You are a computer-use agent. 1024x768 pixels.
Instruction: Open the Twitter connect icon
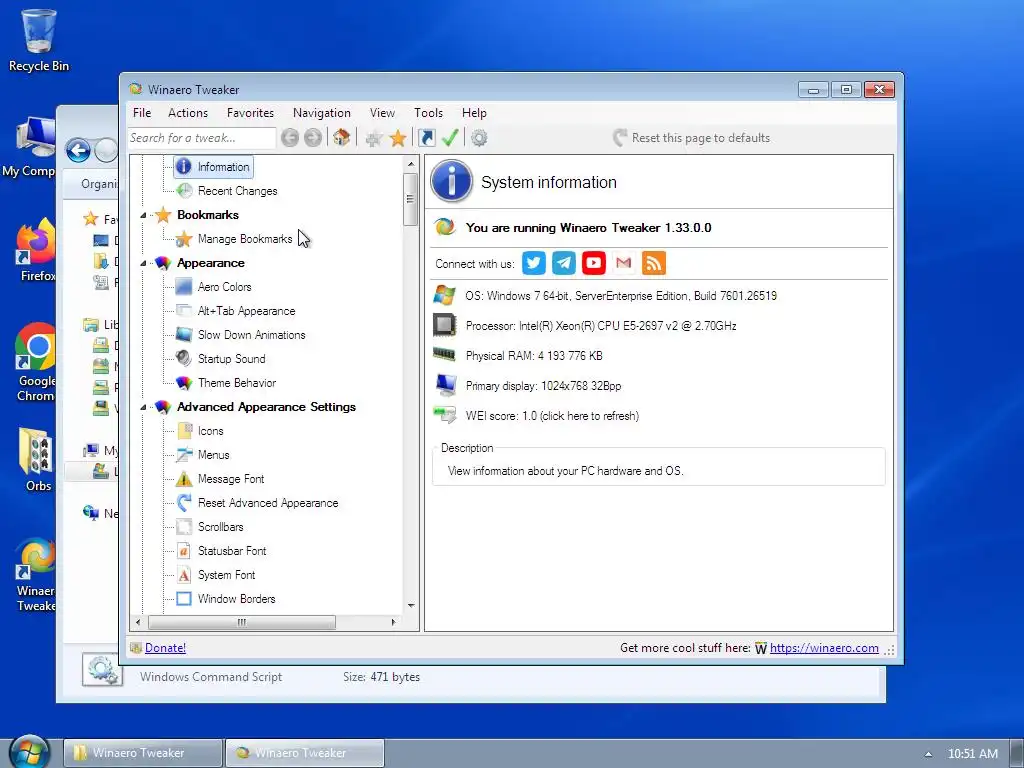(534, 263)
